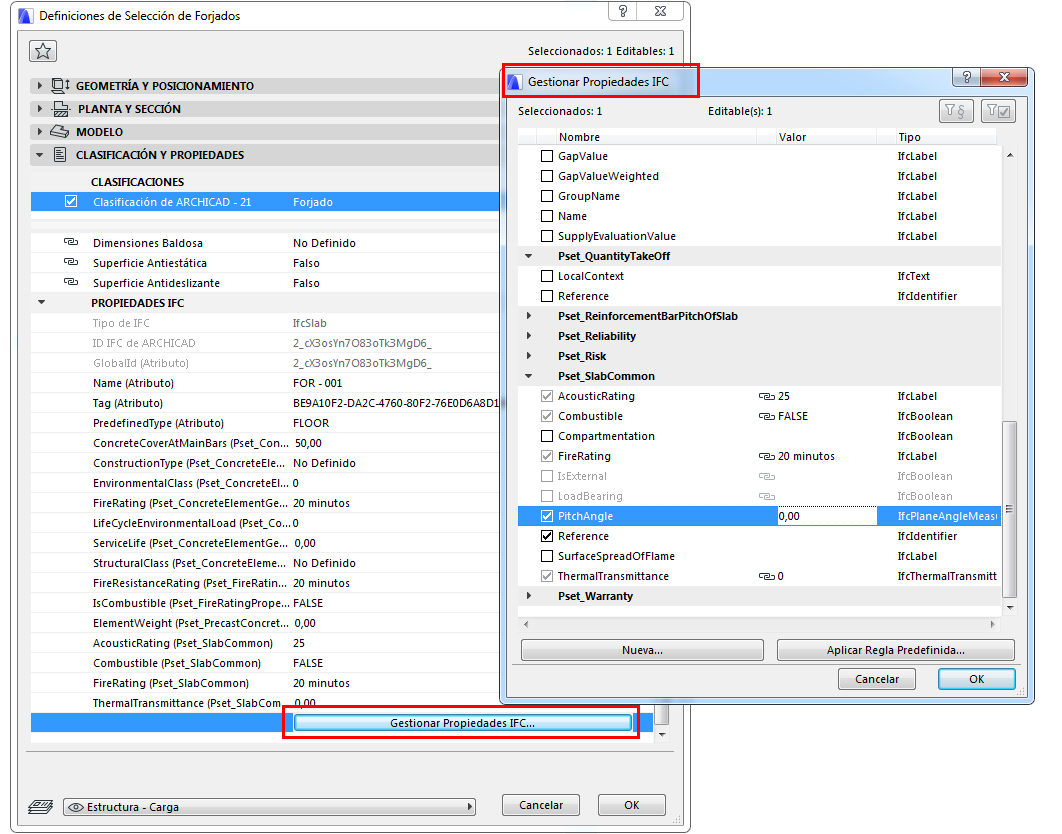
Task: Collapse the Propiedades IFC group
Action: click(x=41, y=302)
